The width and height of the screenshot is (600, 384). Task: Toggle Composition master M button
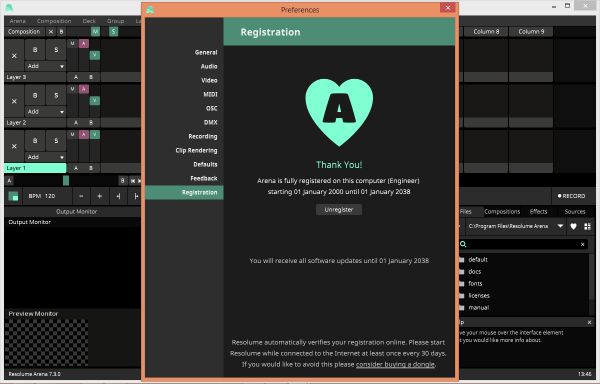pyautogui.click(x=95, y=32)
